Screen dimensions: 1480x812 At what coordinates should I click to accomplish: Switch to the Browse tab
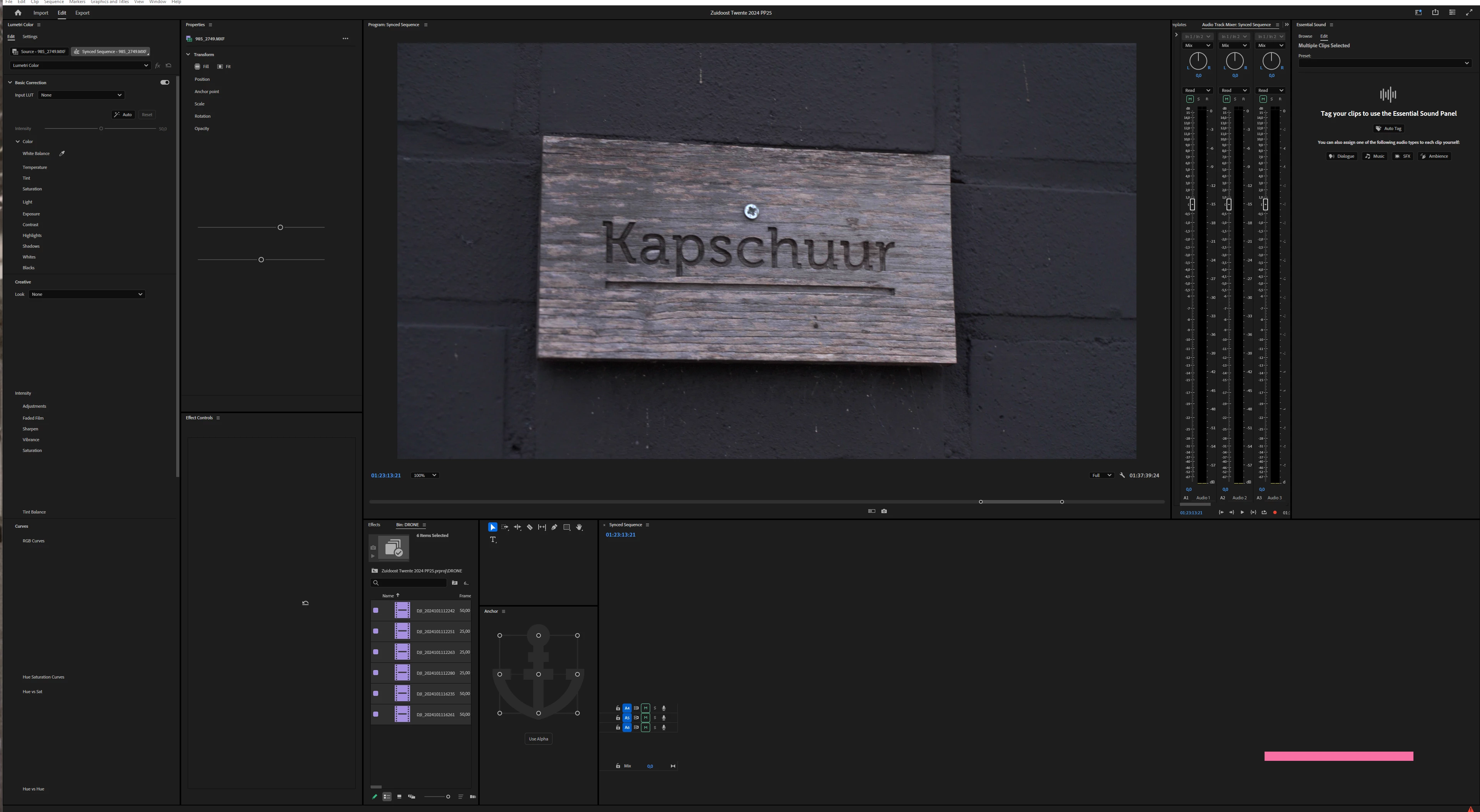(1305, 36)
